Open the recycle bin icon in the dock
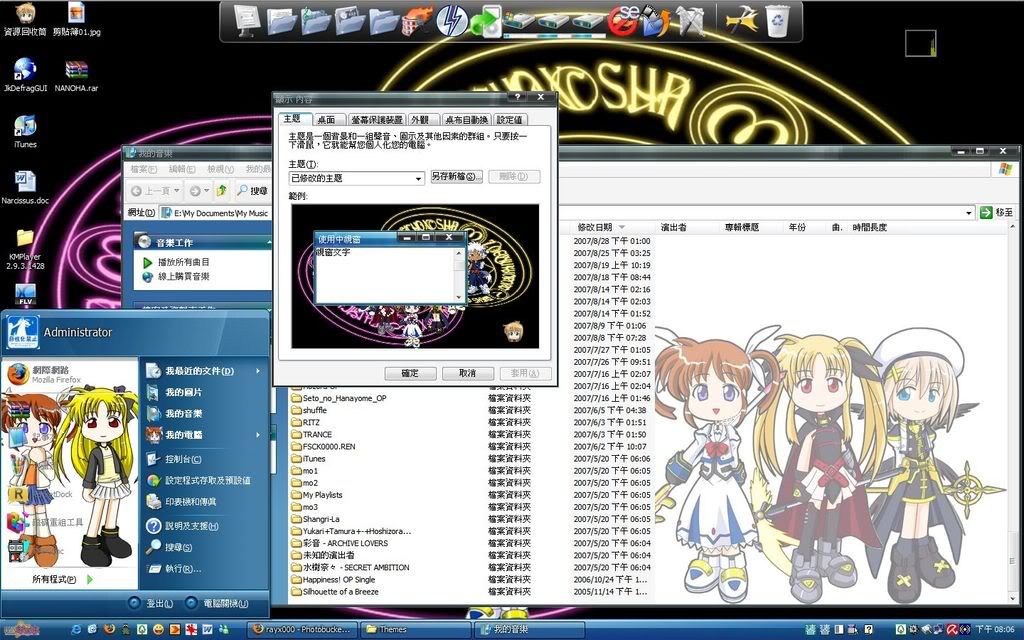Viewport: 1024px width, 640px height. coord(777,20)
